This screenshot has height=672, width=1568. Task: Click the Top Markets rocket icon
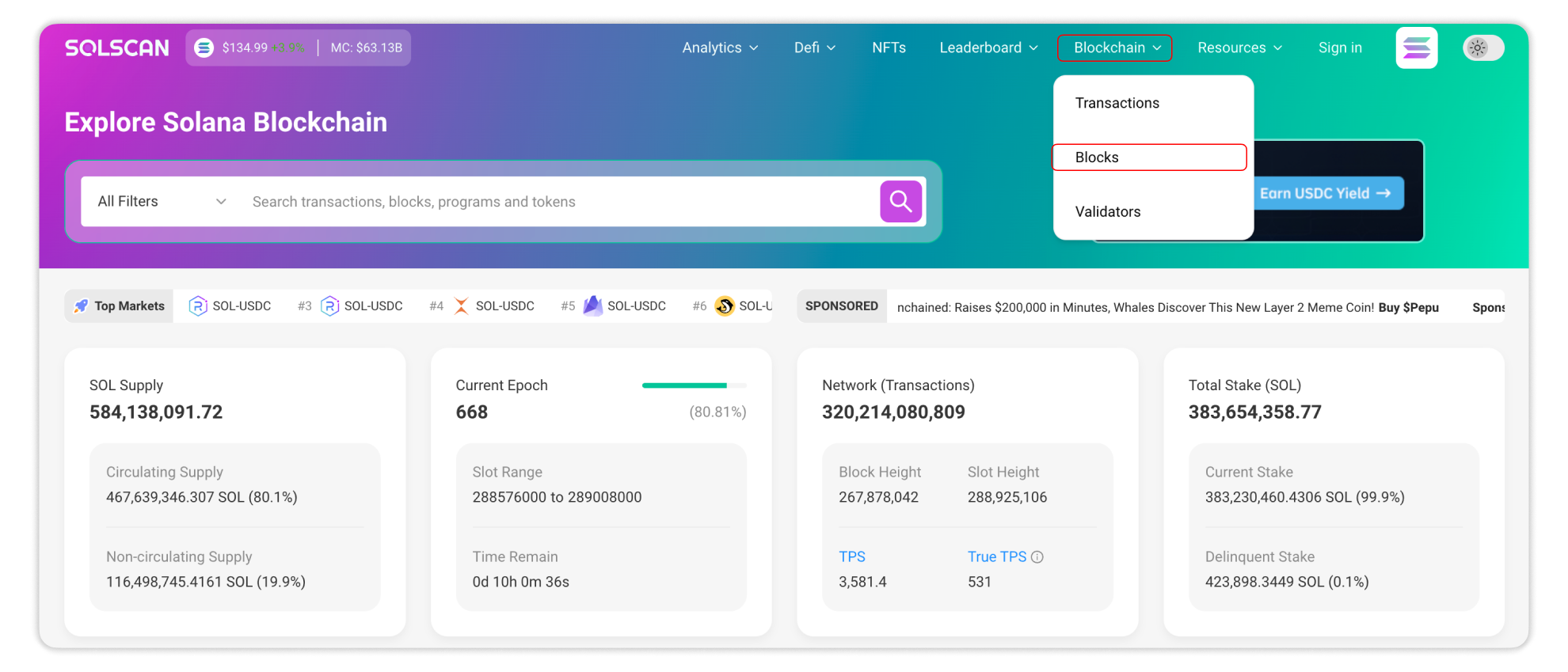pyautogui.click(x=81, y=306)
